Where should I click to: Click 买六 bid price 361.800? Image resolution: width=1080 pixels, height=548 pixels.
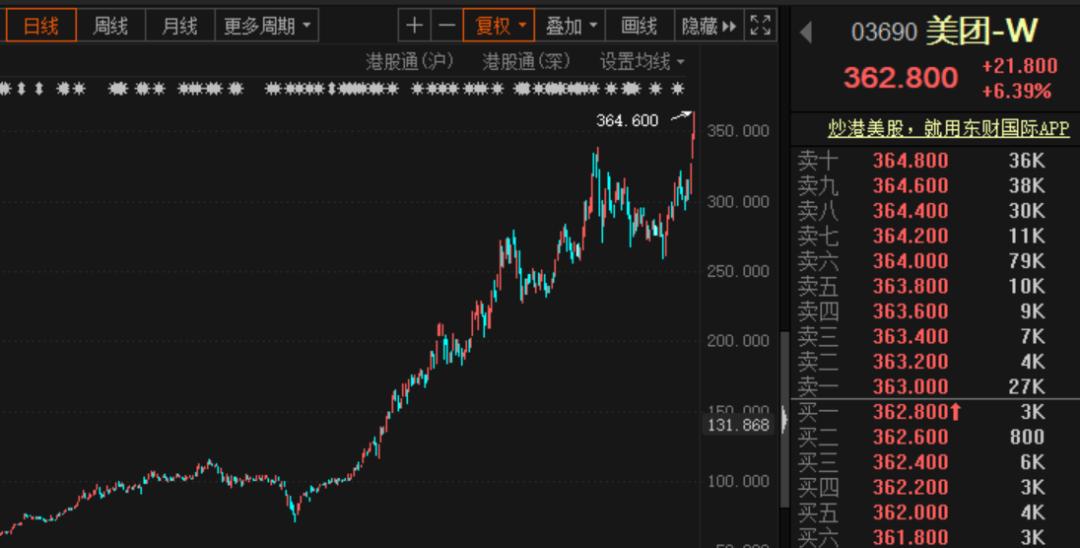(x=911, y=537)
